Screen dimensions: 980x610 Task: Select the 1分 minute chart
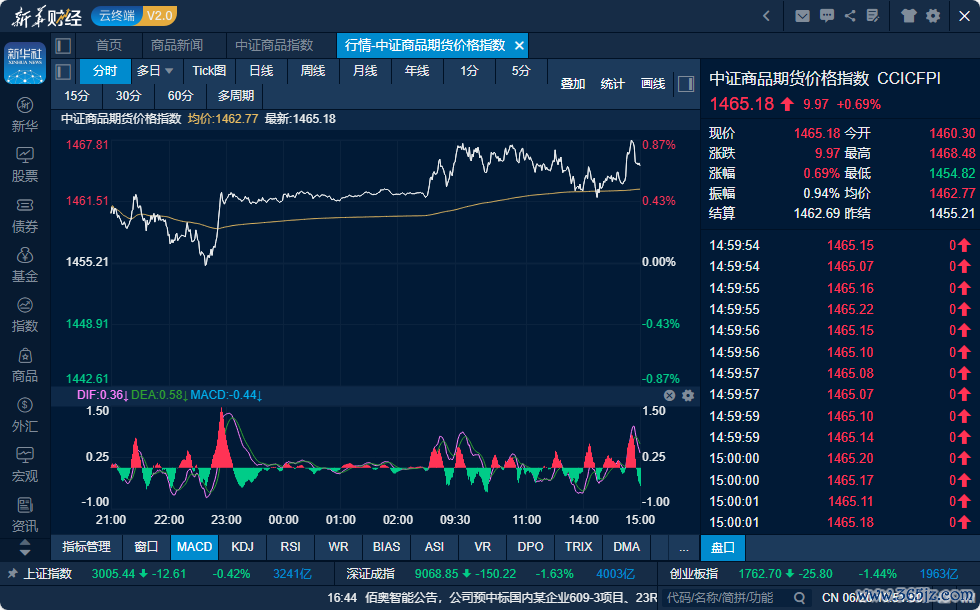pos(469,71)
